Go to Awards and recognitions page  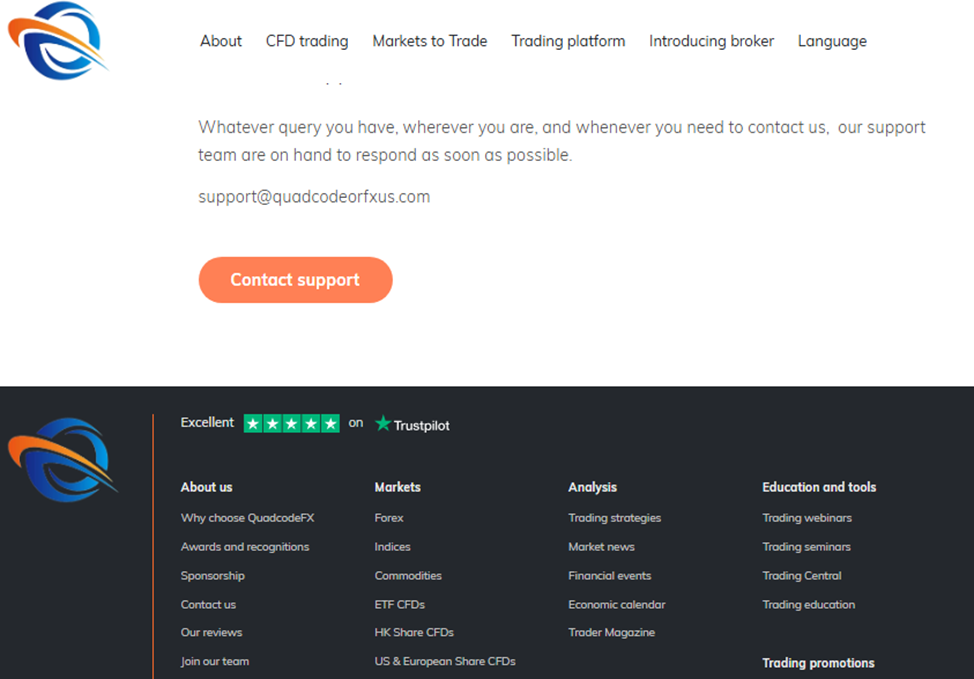(245, 547)
